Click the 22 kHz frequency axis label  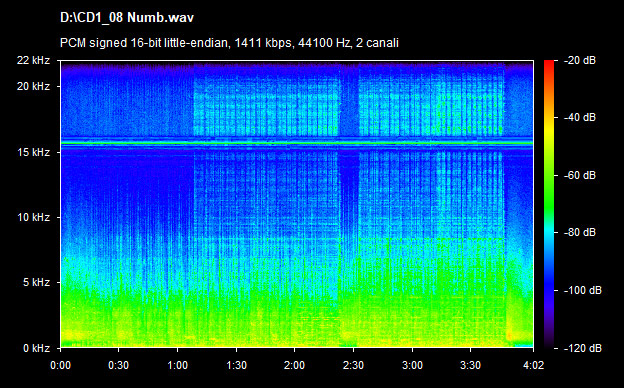[x=33, y=60]
